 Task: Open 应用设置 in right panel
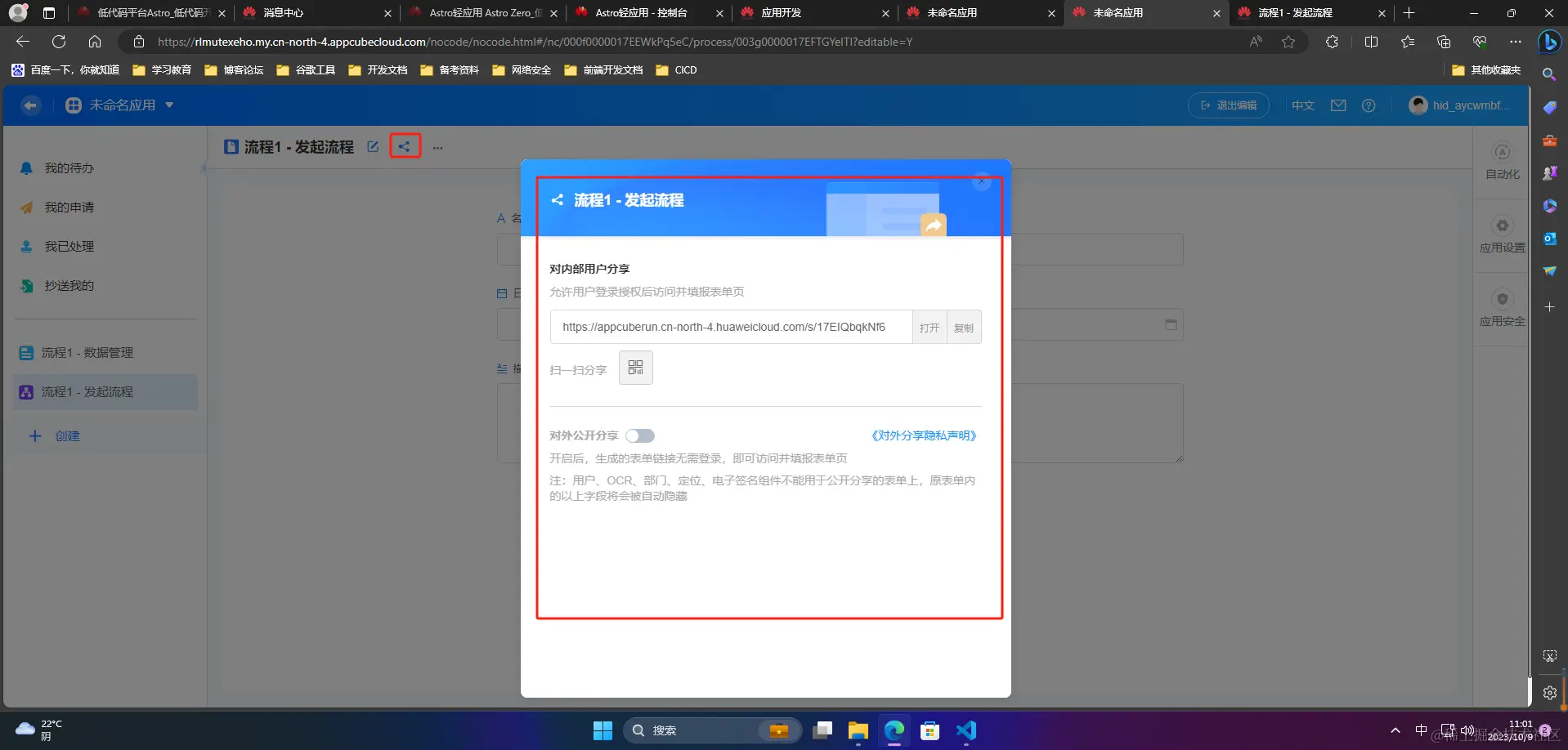pyautogui.click(x=1502, y=235)
